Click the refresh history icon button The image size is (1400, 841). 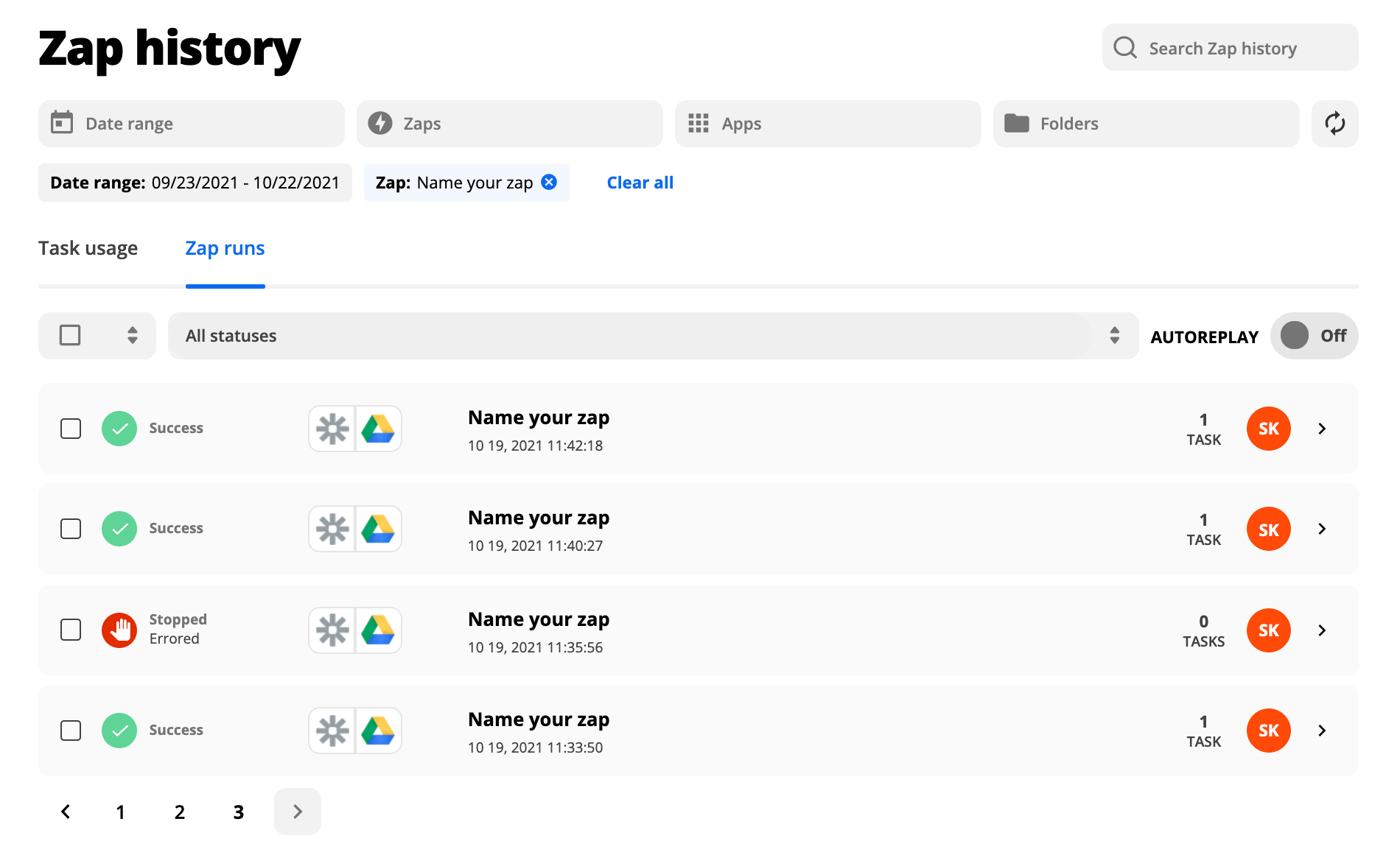(1334, 123)
